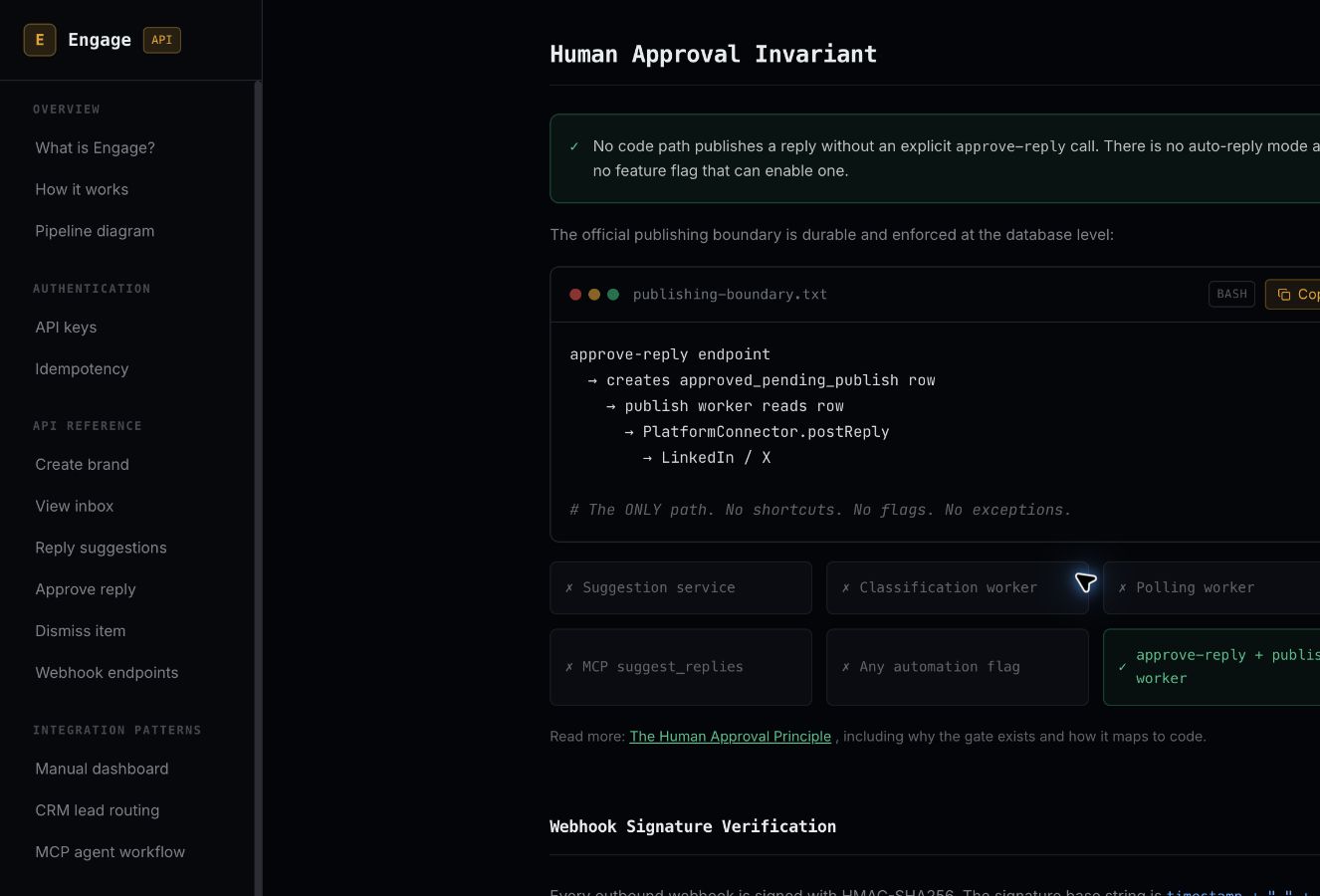Image resolution: width=1320 pixels, height=896 pixels.
Task: Open Webhook endpoints reference
Action: click(x=107, y=673)
